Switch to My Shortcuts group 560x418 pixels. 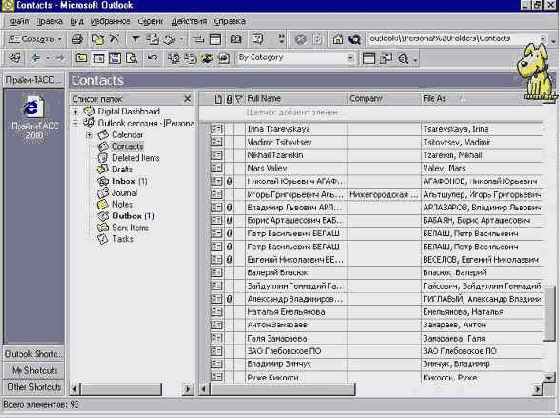(x=34, y=370)
